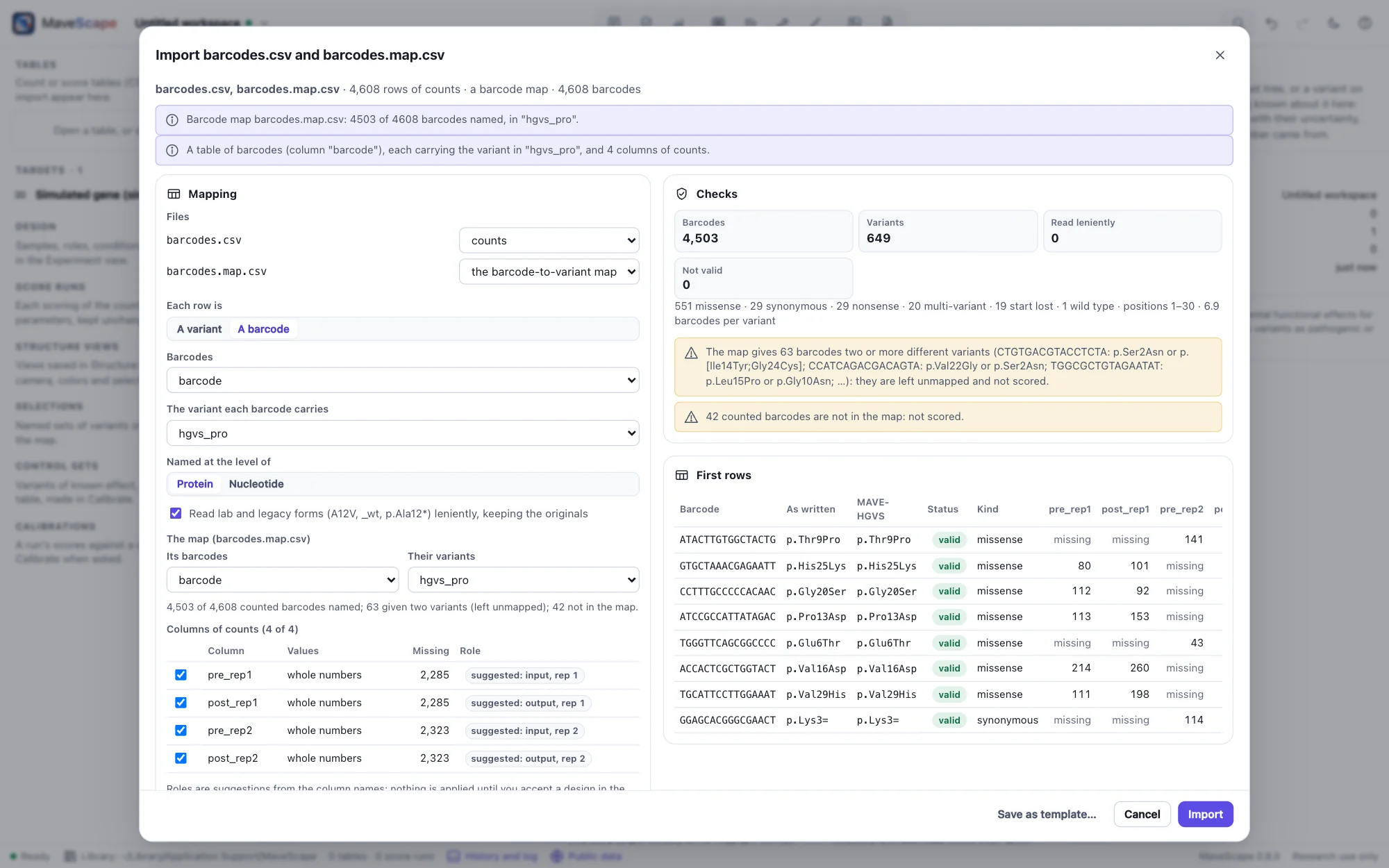Open the barcode-to-variant map dropdown
Image resolution: width=1389 pixels, height=868 pixels.
549,272
